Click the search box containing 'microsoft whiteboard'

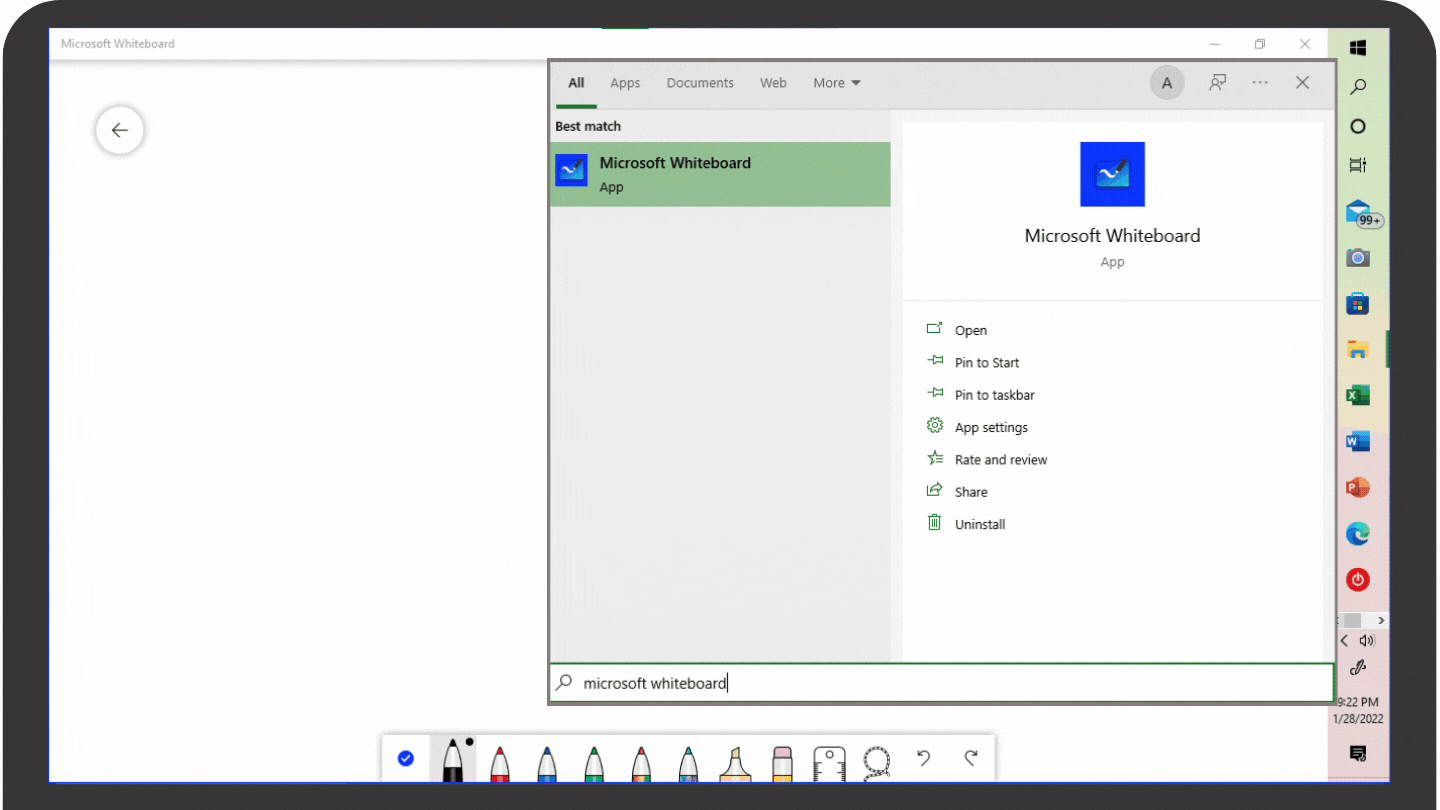[x=942, y=683]
